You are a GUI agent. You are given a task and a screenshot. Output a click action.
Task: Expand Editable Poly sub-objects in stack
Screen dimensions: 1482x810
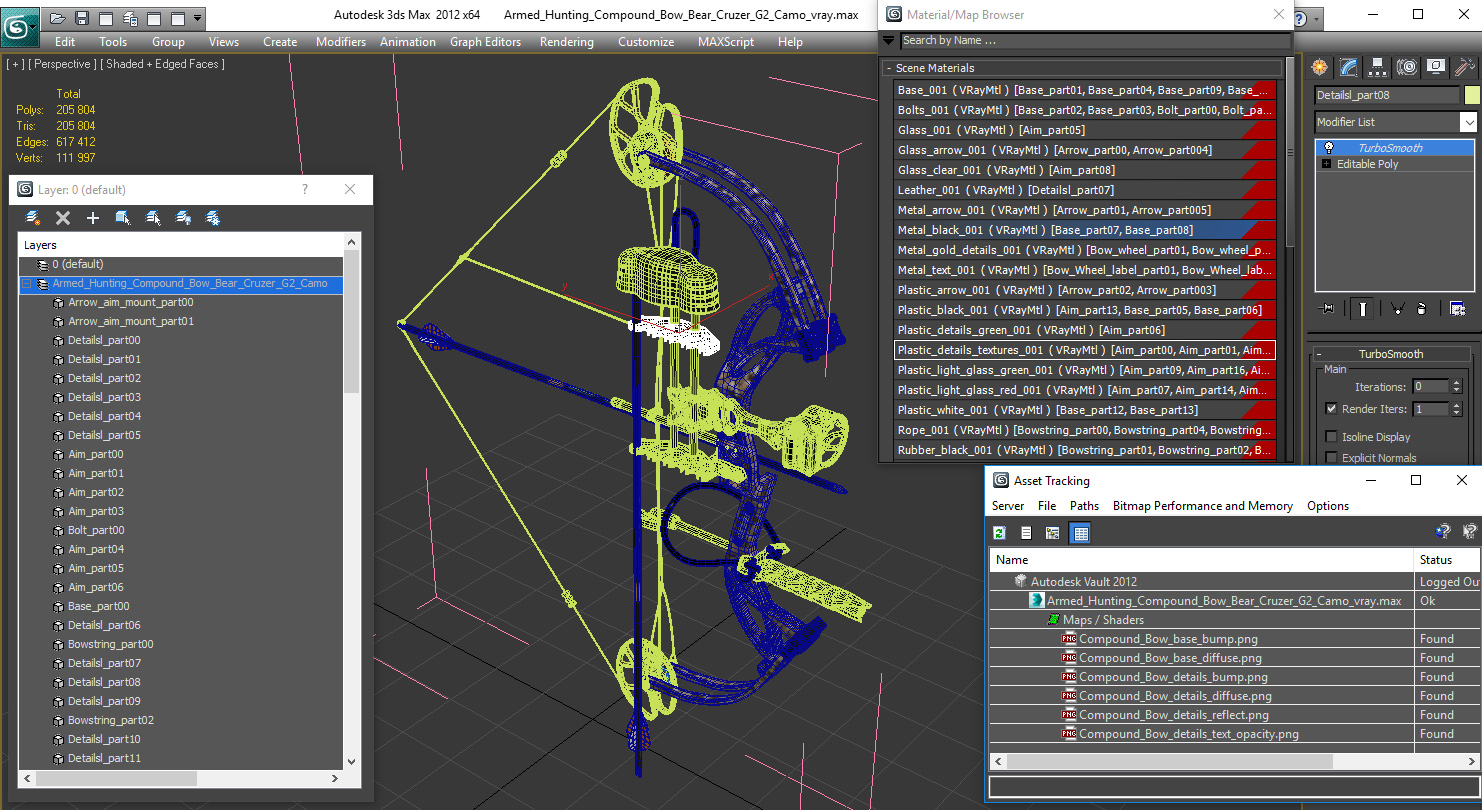[1327, 164]
